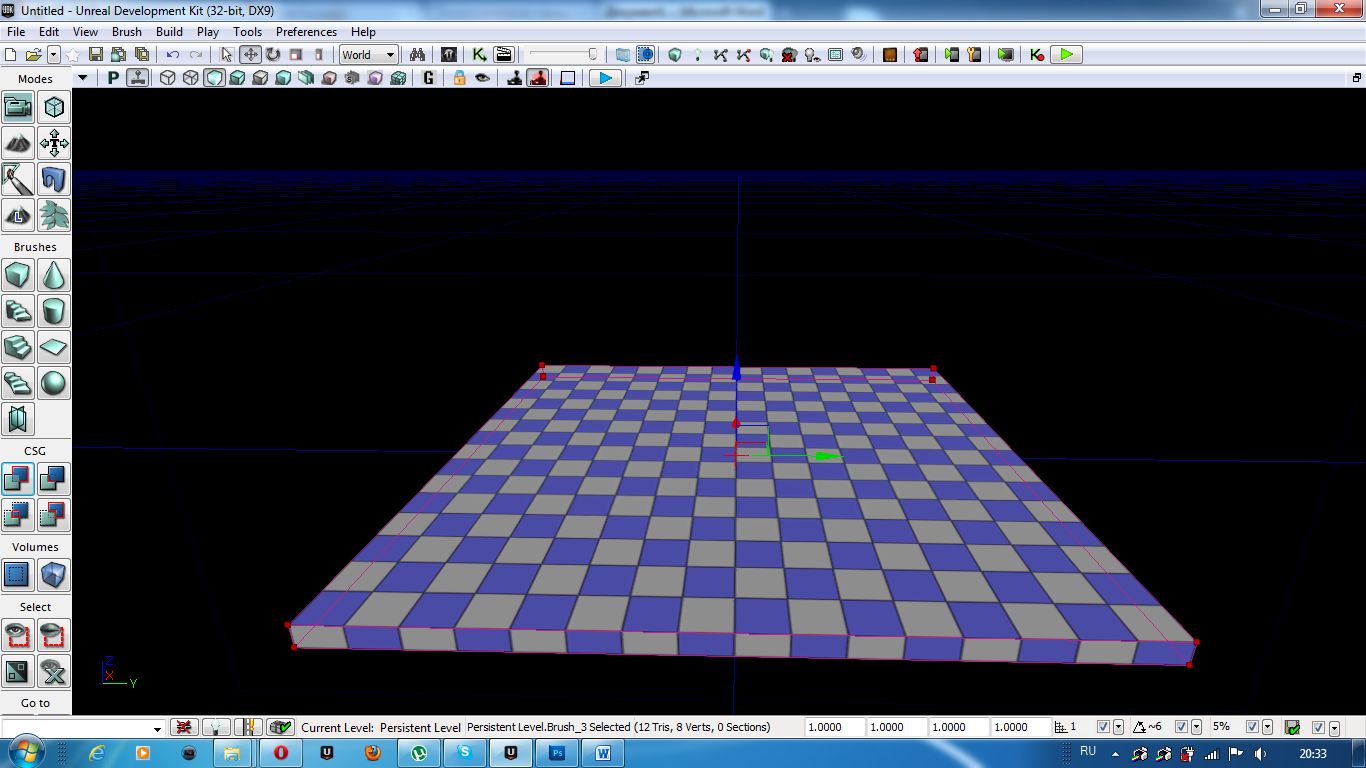The width and height of the screenshot is (1366, 768).
Task: Open Unreal Kismet green K icon
Action: 480,55
